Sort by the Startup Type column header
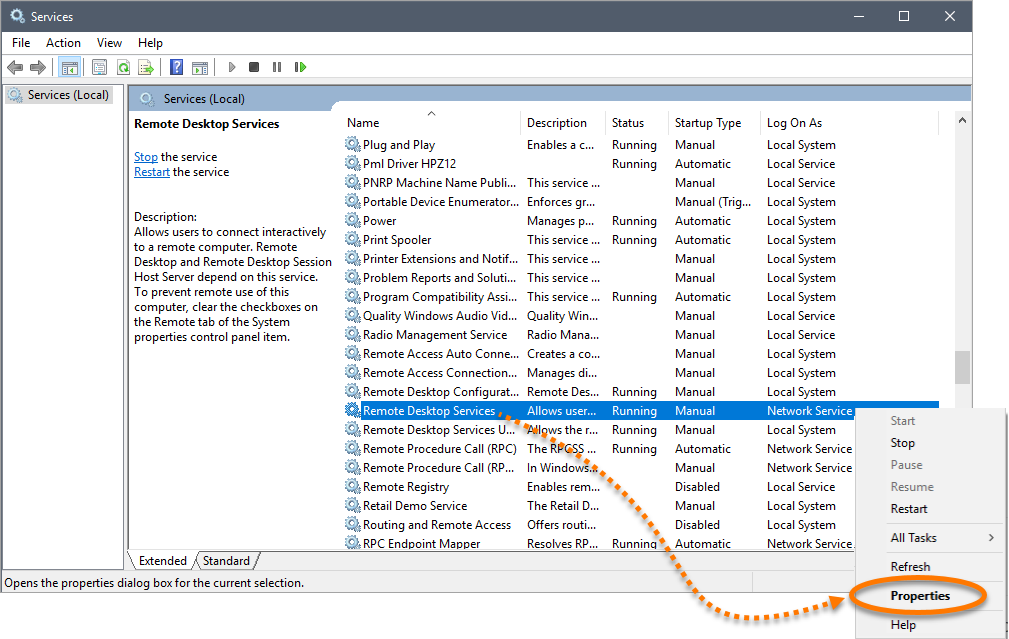This screenshot has height=639, width=1009. (714, 122)
